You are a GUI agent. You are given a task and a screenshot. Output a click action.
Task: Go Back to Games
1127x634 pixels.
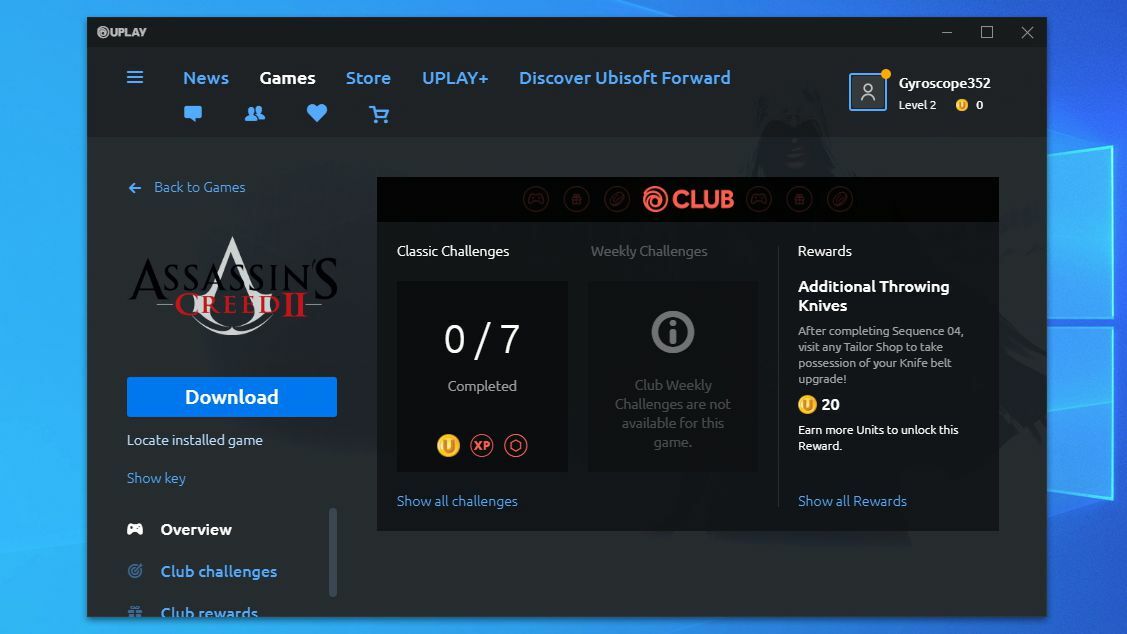coord(199,187)
